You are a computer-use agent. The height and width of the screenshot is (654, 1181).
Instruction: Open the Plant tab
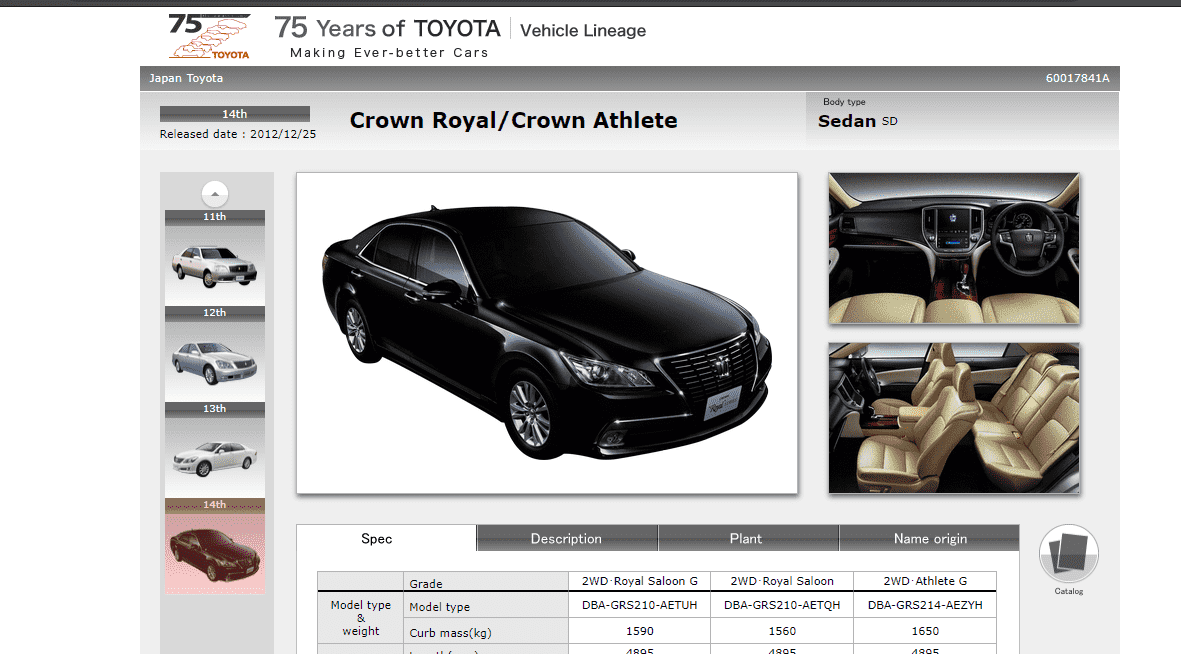(x=748, y=538)
